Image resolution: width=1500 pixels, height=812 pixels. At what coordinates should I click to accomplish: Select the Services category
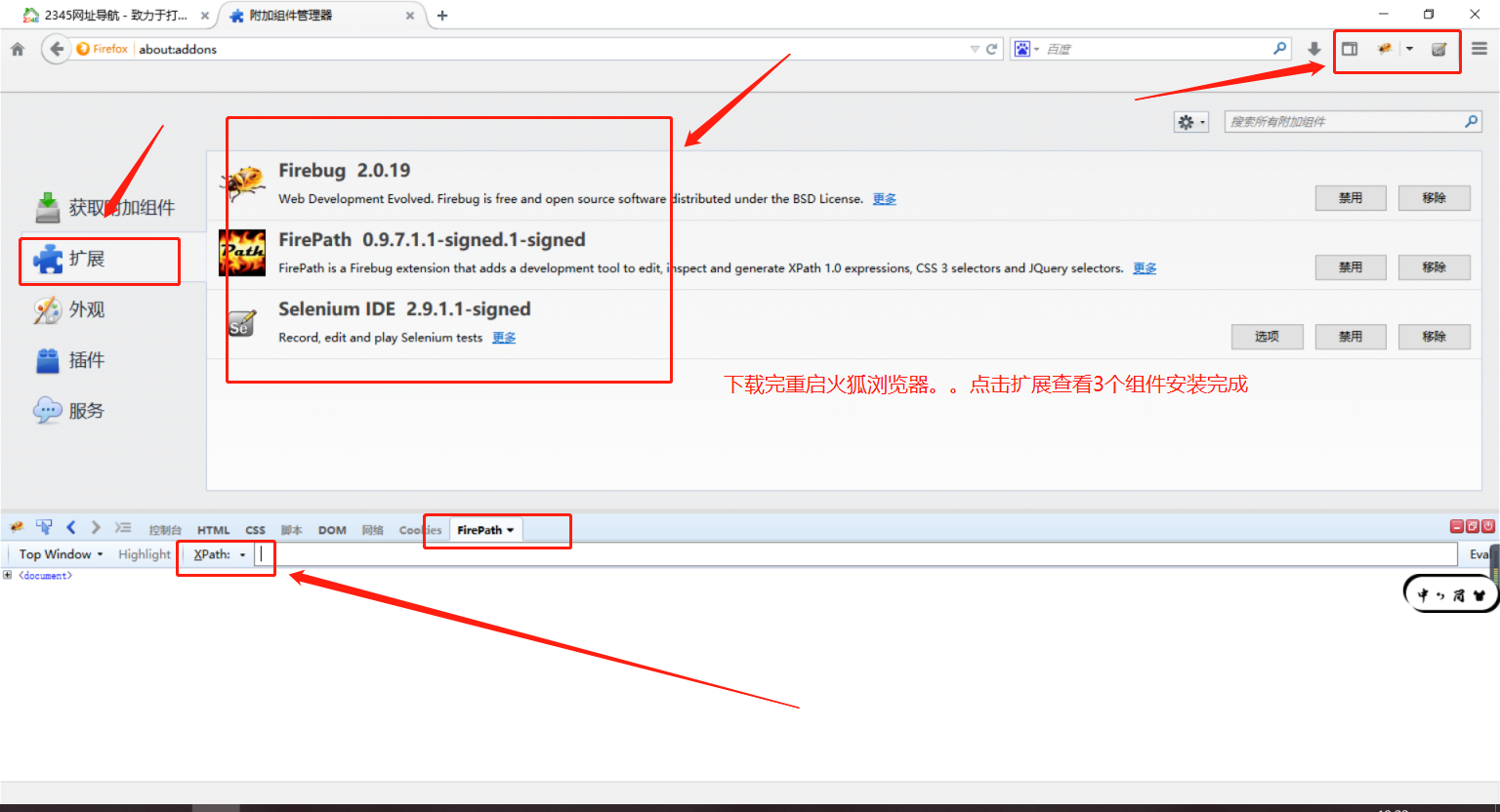[70, 411]
